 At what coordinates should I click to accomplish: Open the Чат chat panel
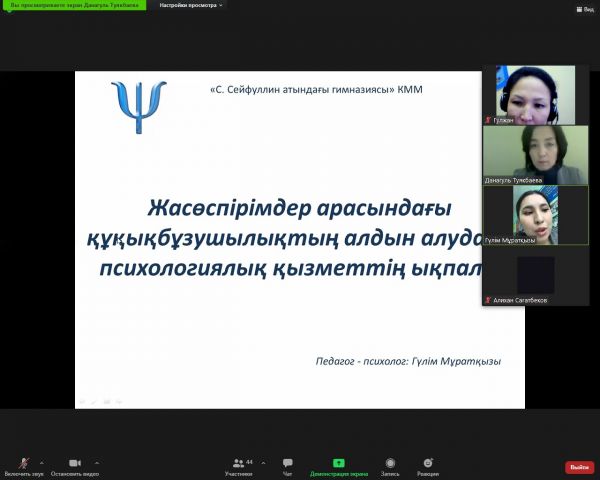pos(288,463)
